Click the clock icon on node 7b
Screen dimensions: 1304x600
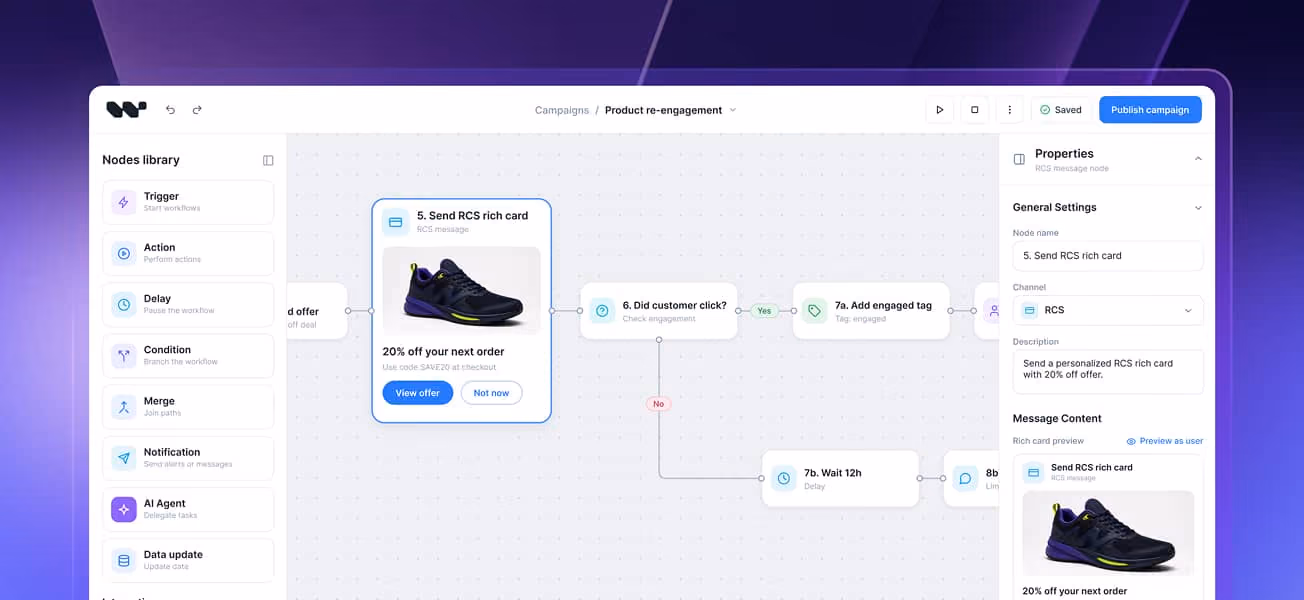pyautogui.click(x=784, y=478)
